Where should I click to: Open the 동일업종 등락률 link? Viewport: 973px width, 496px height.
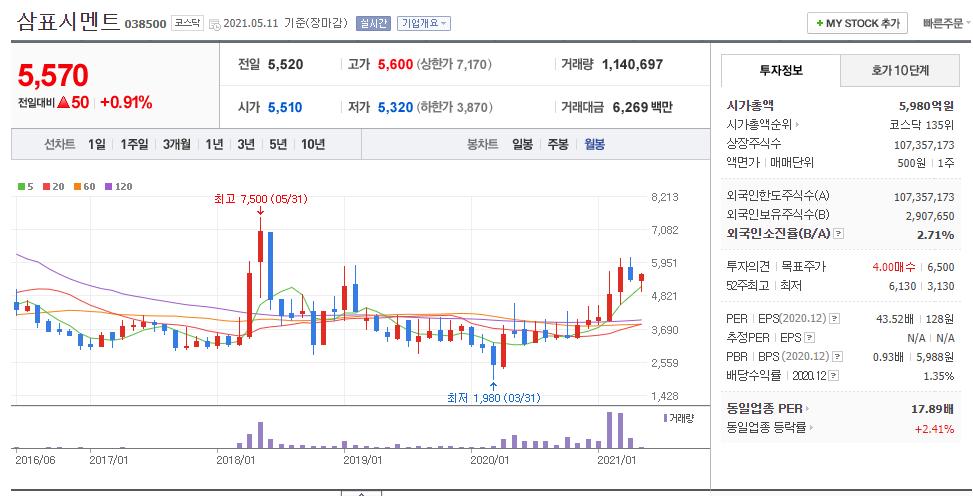(x=769, y=428)
